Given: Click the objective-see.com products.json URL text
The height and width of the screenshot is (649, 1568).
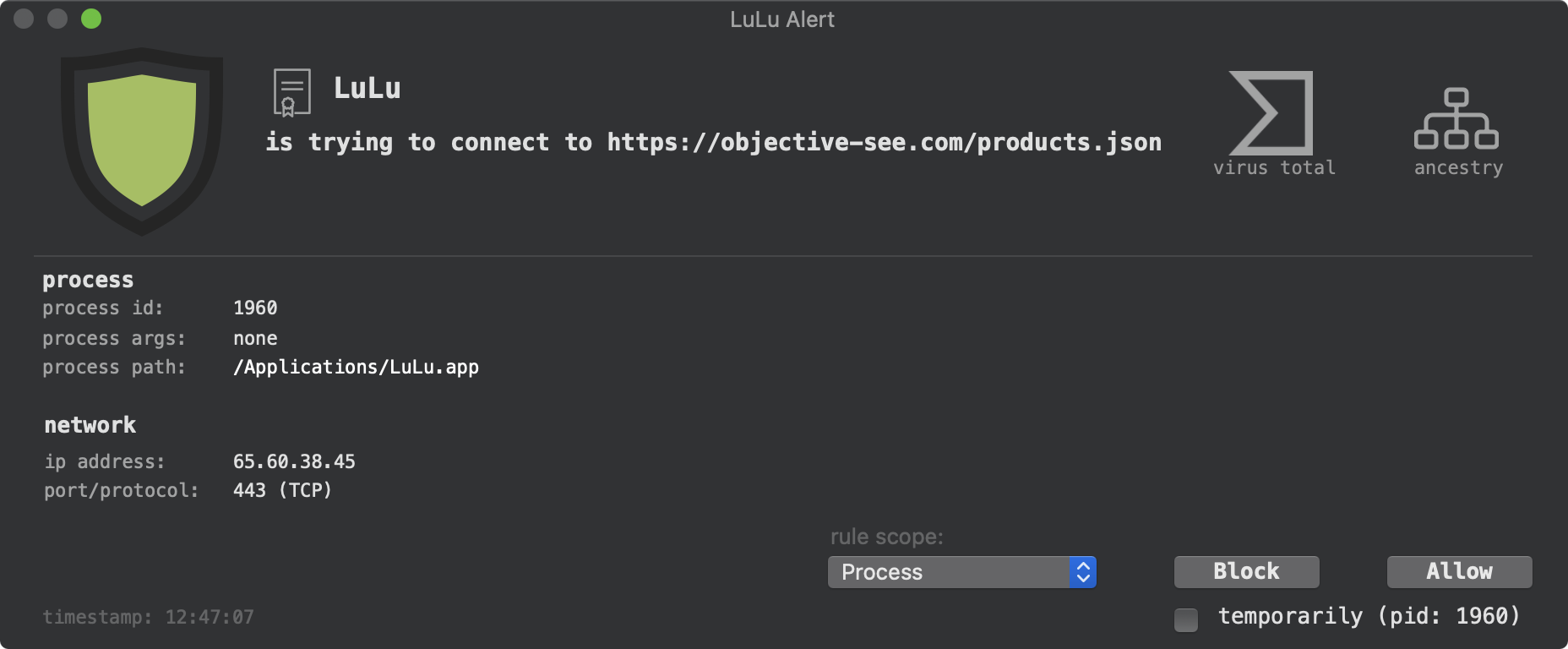Looking at the screenshot, I should pyautogui.click(x=884, y=142).
